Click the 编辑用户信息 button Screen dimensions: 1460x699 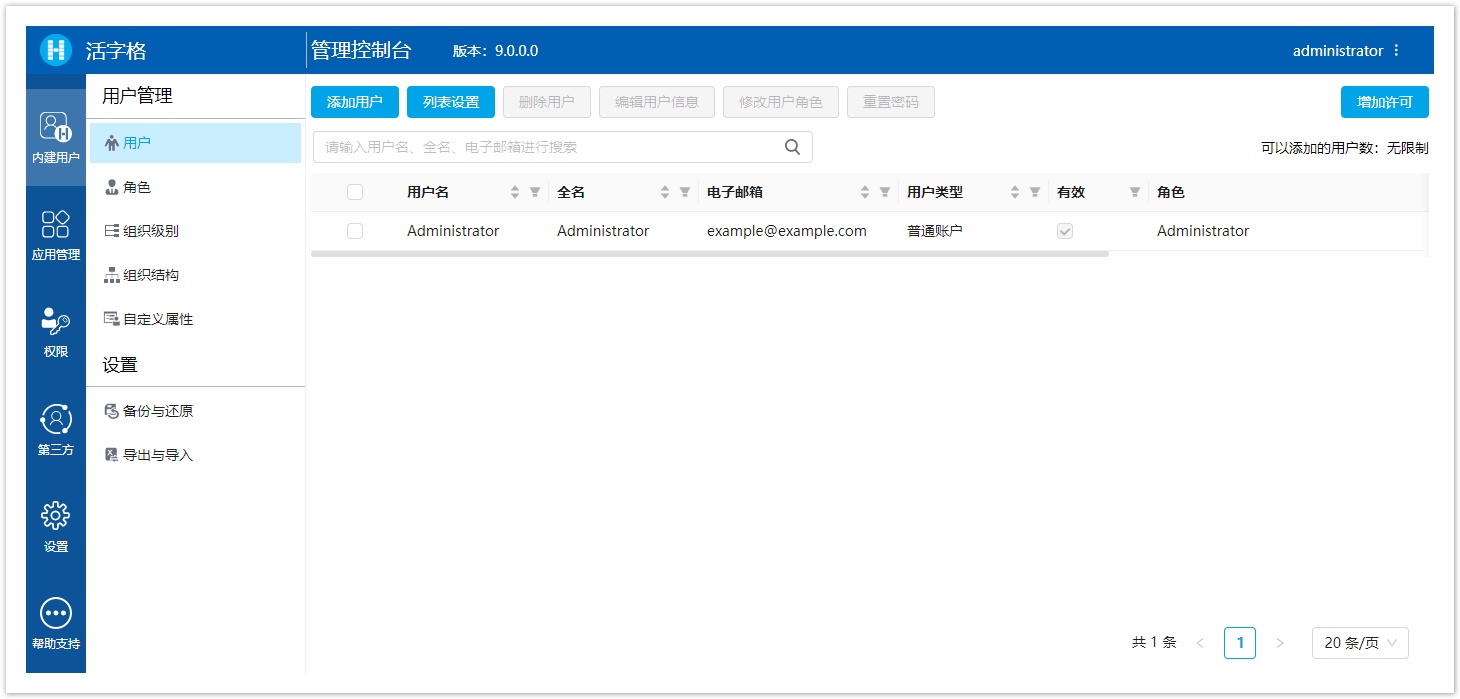coord(657,102)
